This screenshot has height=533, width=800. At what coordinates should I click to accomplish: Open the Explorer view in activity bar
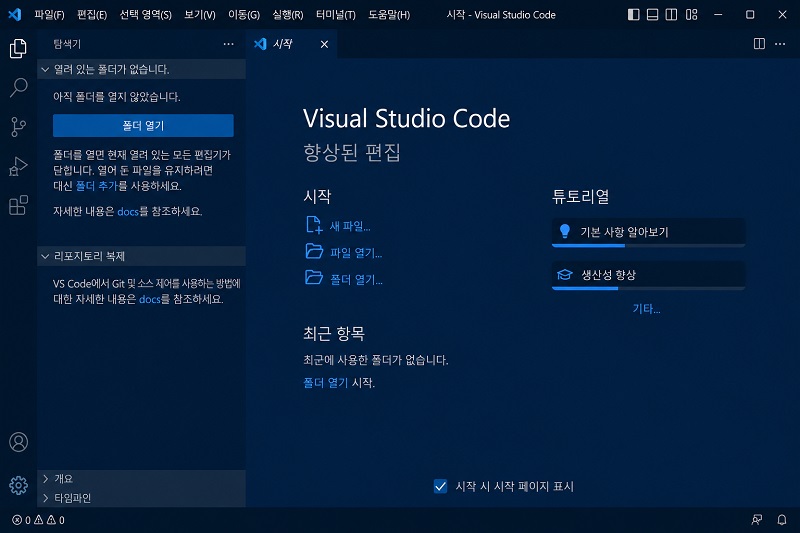[18, 48]
